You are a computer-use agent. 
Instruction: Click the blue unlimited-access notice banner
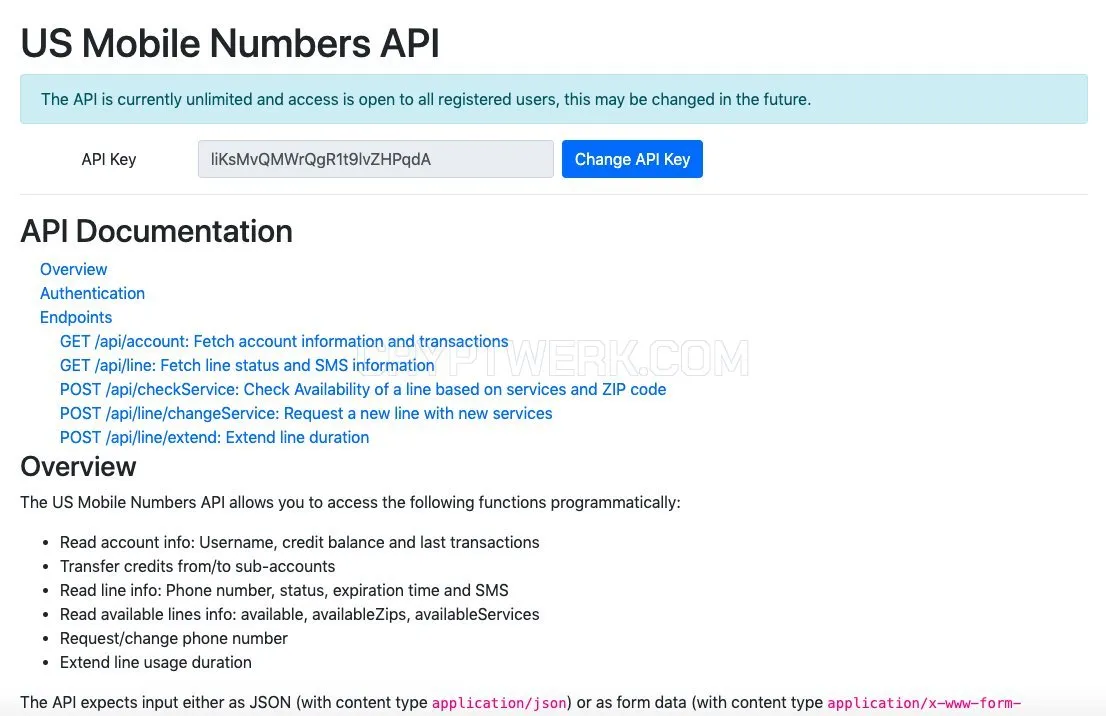[x=554, y=99]
